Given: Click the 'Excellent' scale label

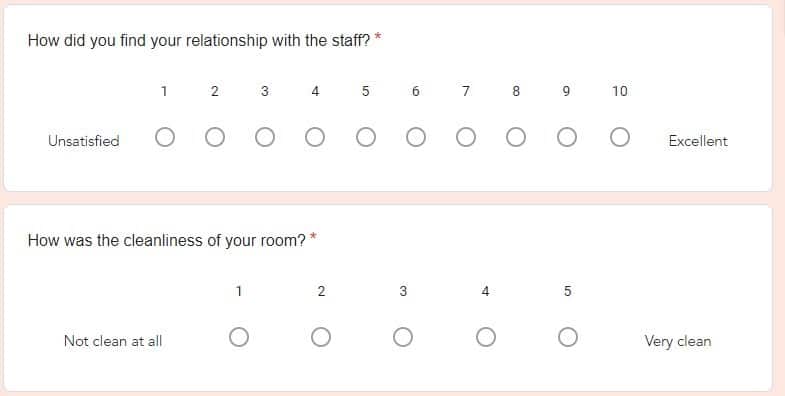Looking at the screenshot, I should pos(698,141).
